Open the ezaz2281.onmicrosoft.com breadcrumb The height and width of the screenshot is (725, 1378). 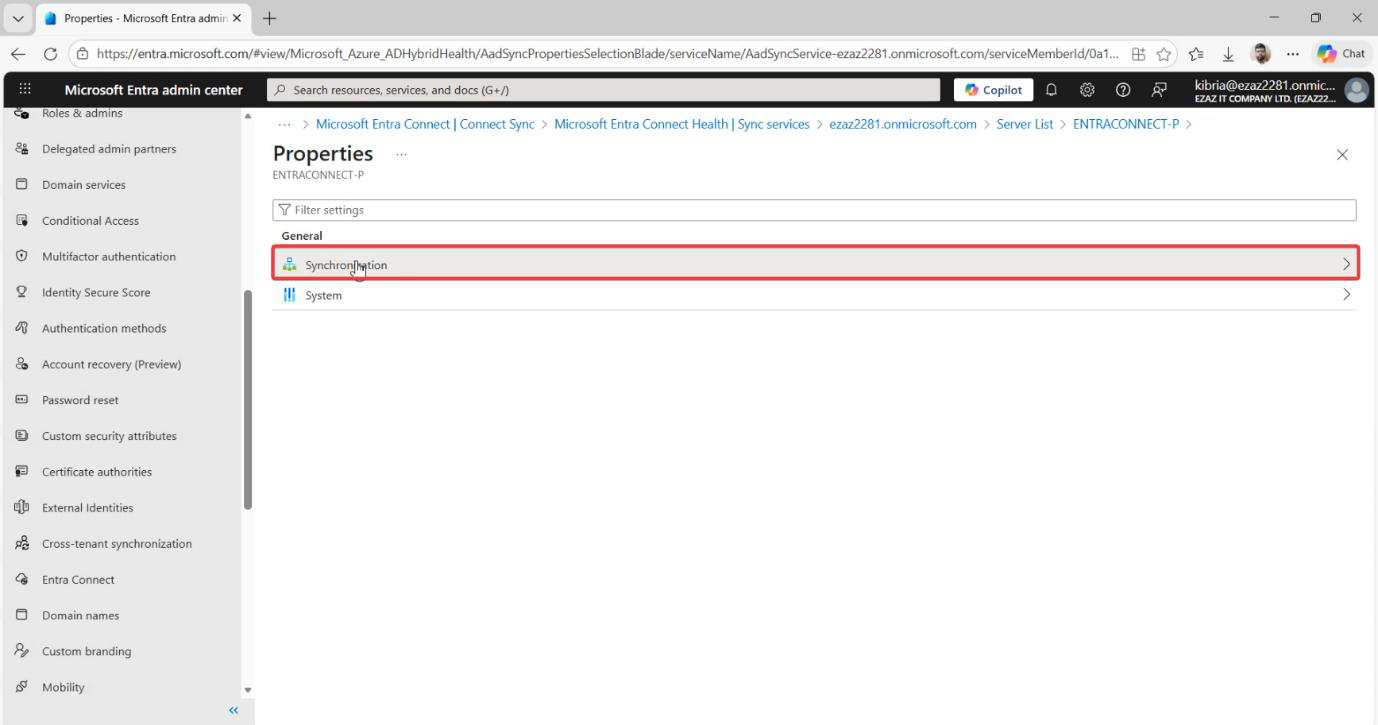point(903,124)
